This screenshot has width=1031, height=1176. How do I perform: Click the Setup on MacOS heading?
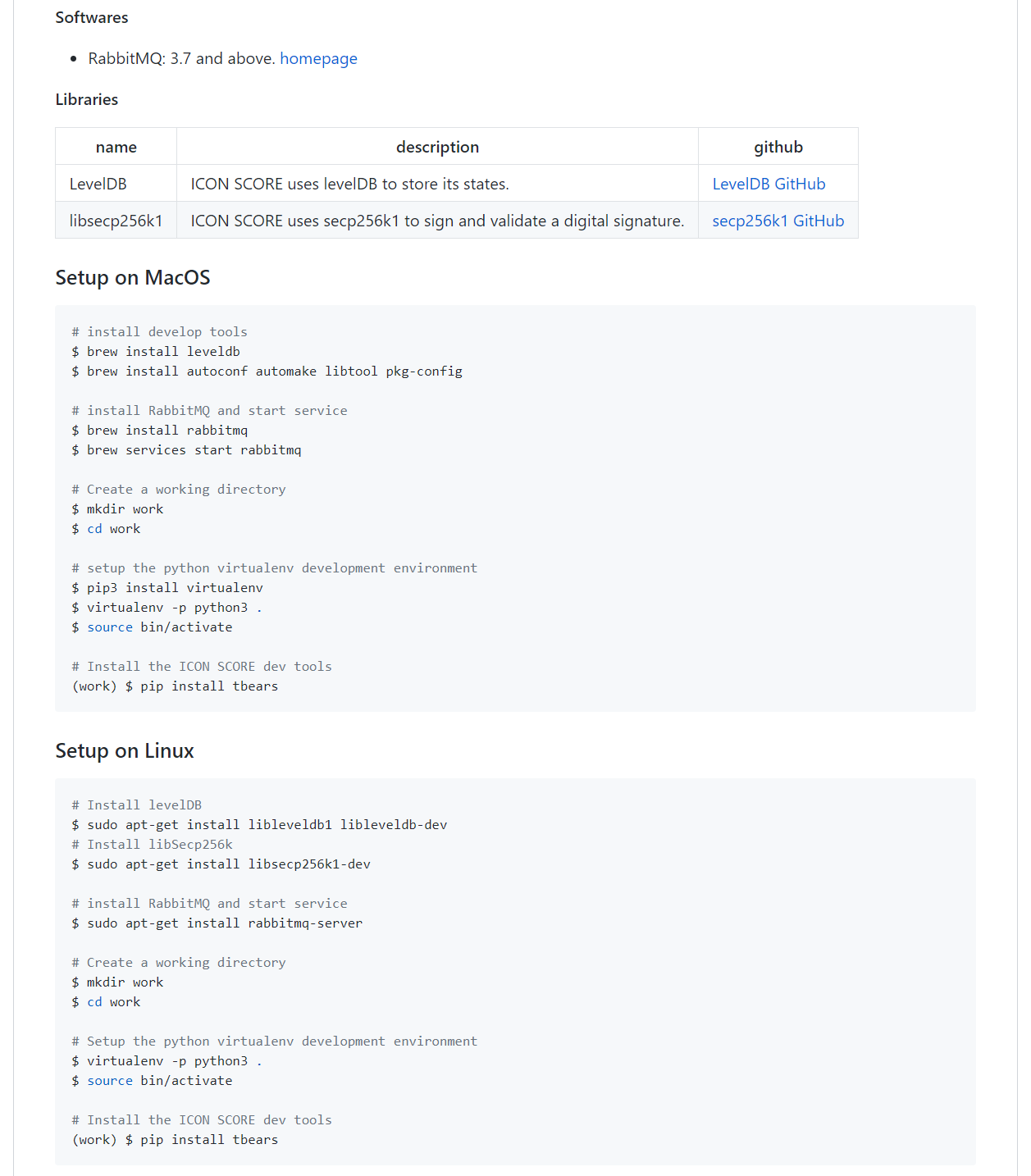click(133, 277)
